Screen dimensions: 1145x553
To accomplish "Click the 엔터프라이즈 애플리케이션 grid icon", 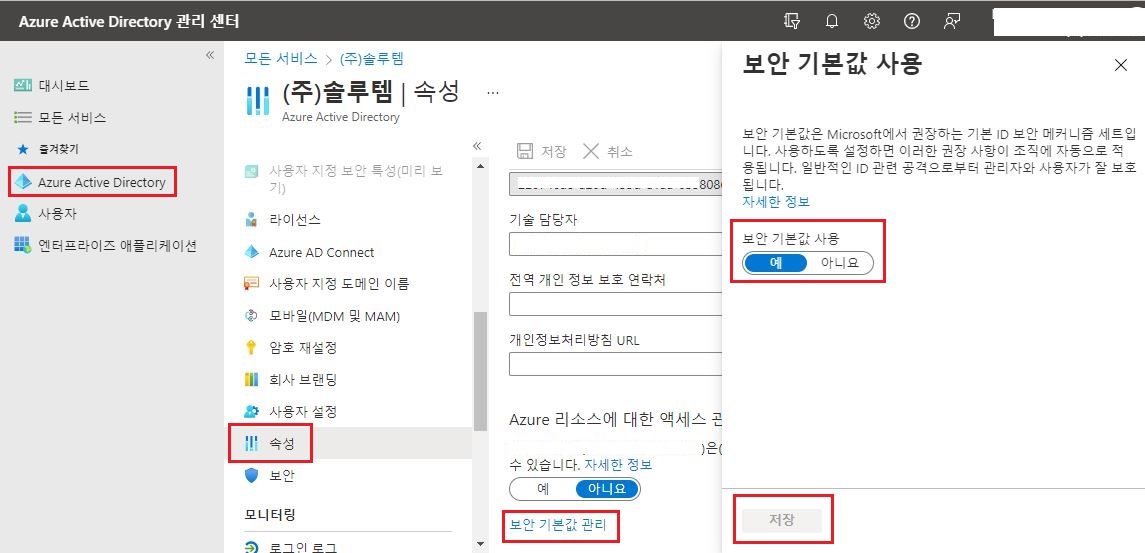I will [23, 245].
